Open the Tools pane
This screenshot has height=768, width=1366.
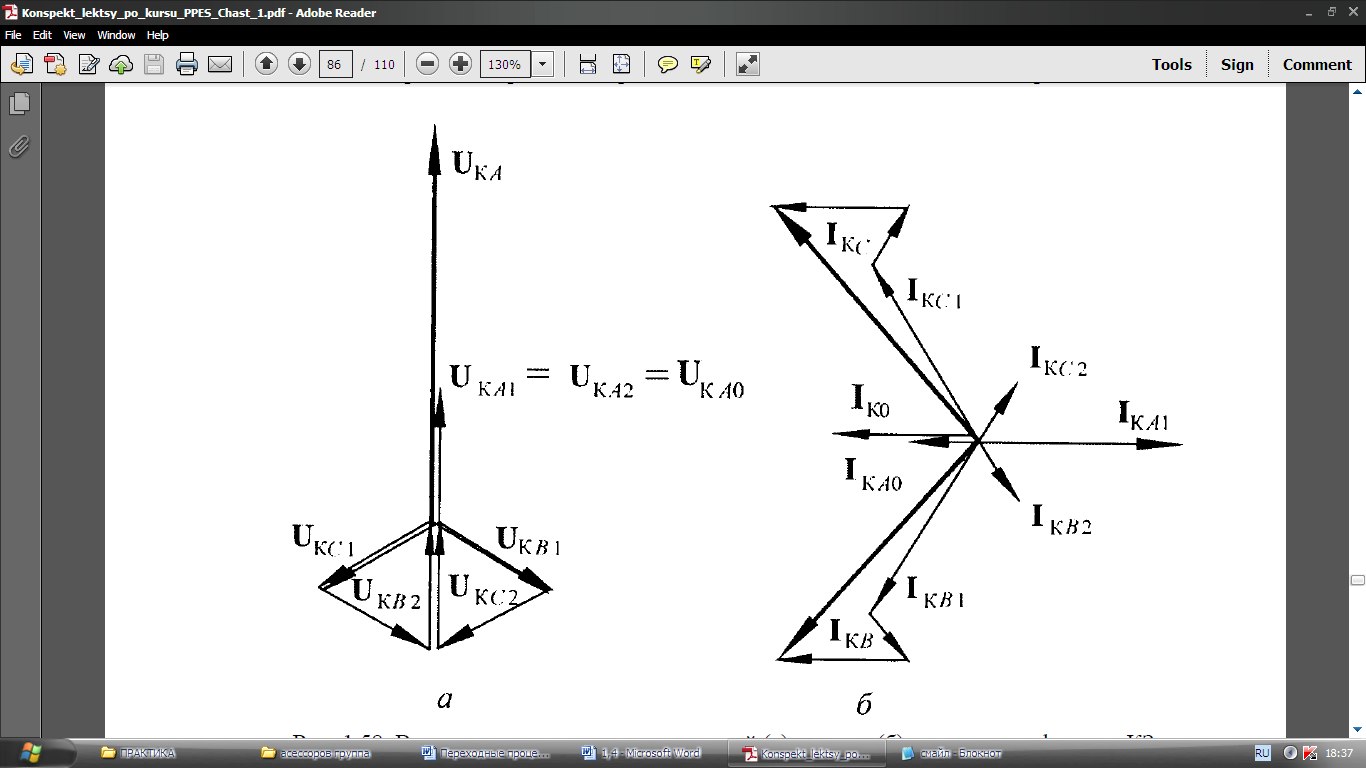(1171, 64)
